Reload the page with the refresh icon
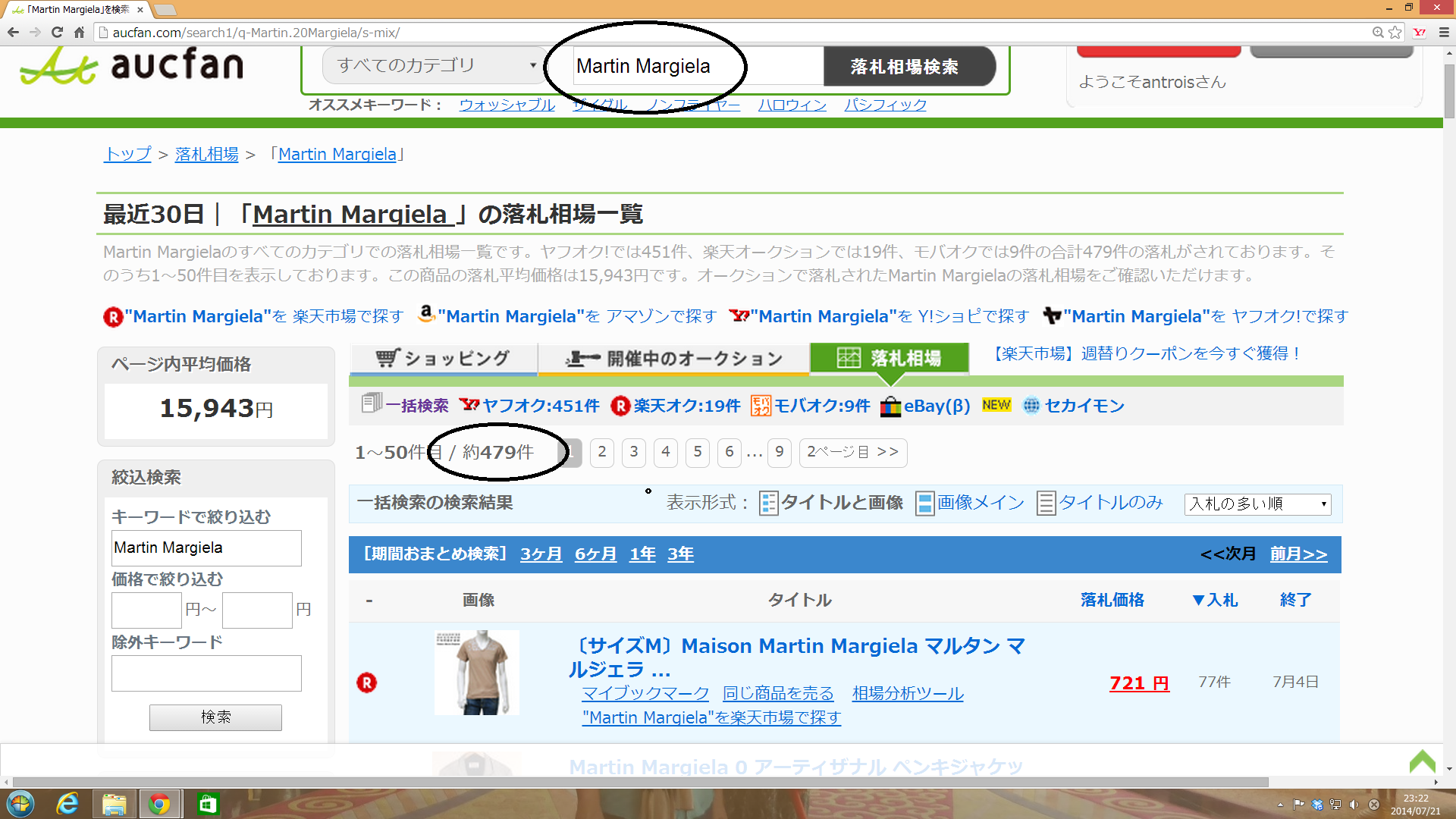1456x819 pixels. point(57,33)
